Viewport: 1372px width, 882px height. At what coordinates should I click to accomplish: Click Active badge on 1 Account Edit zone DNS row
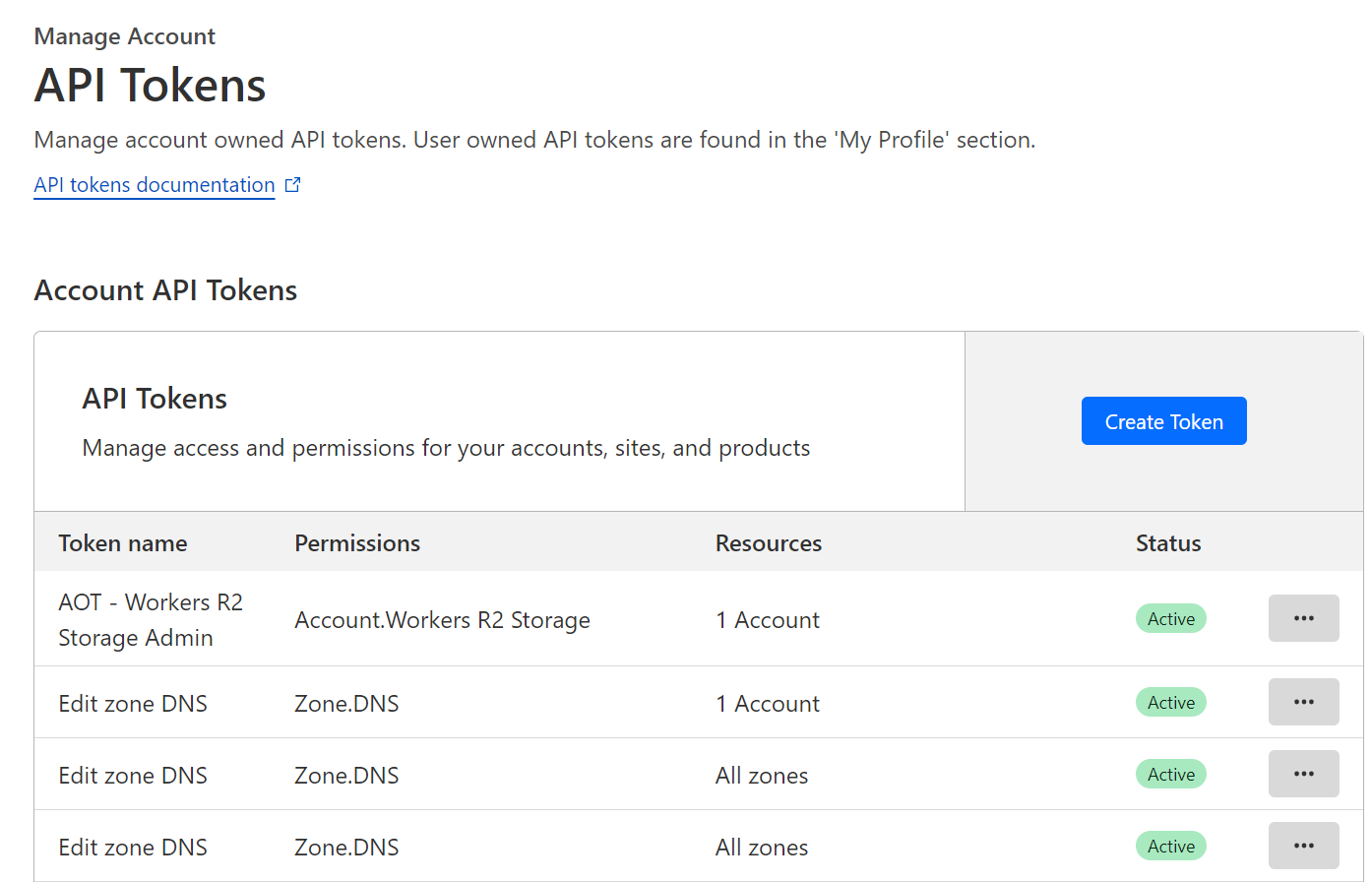pyautogui.click(x=1170, y=702)
